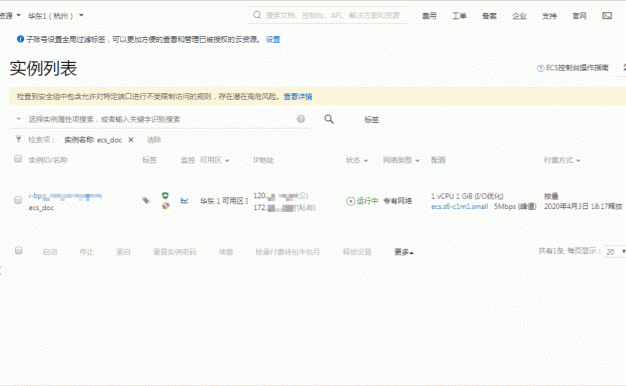
Task: Click 查看详情 link in security warning banner
Action: click(x=298, y=97)
